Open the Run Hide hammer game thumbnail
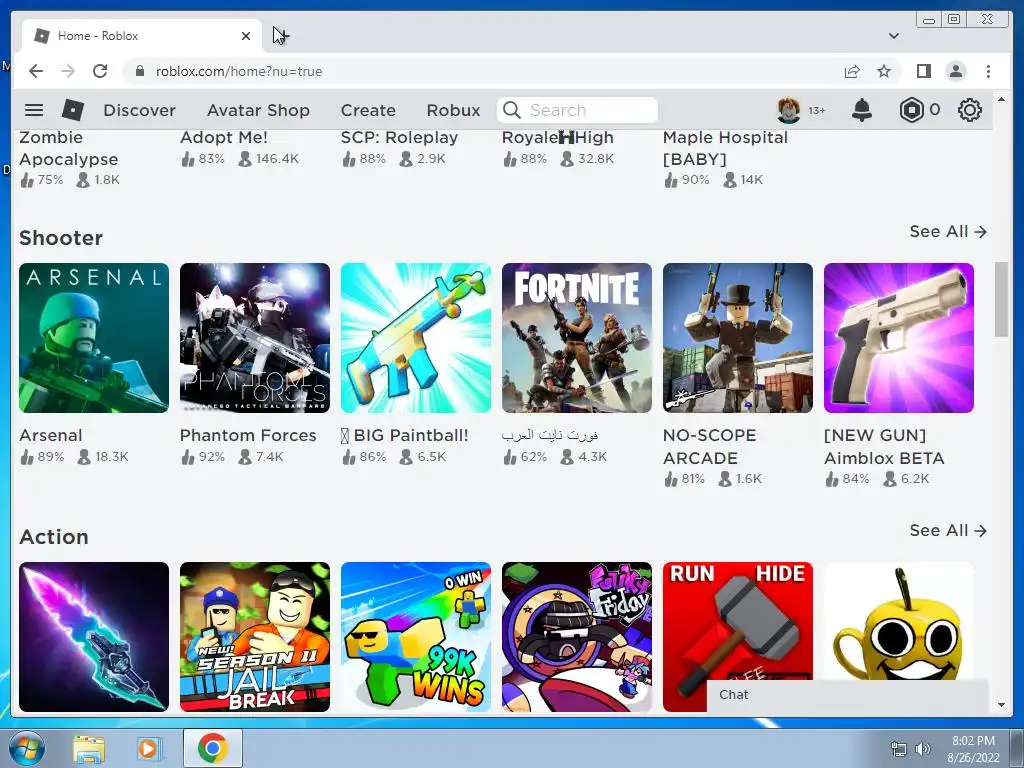The height and width of the screenshot is (768, 1024). 738,620
